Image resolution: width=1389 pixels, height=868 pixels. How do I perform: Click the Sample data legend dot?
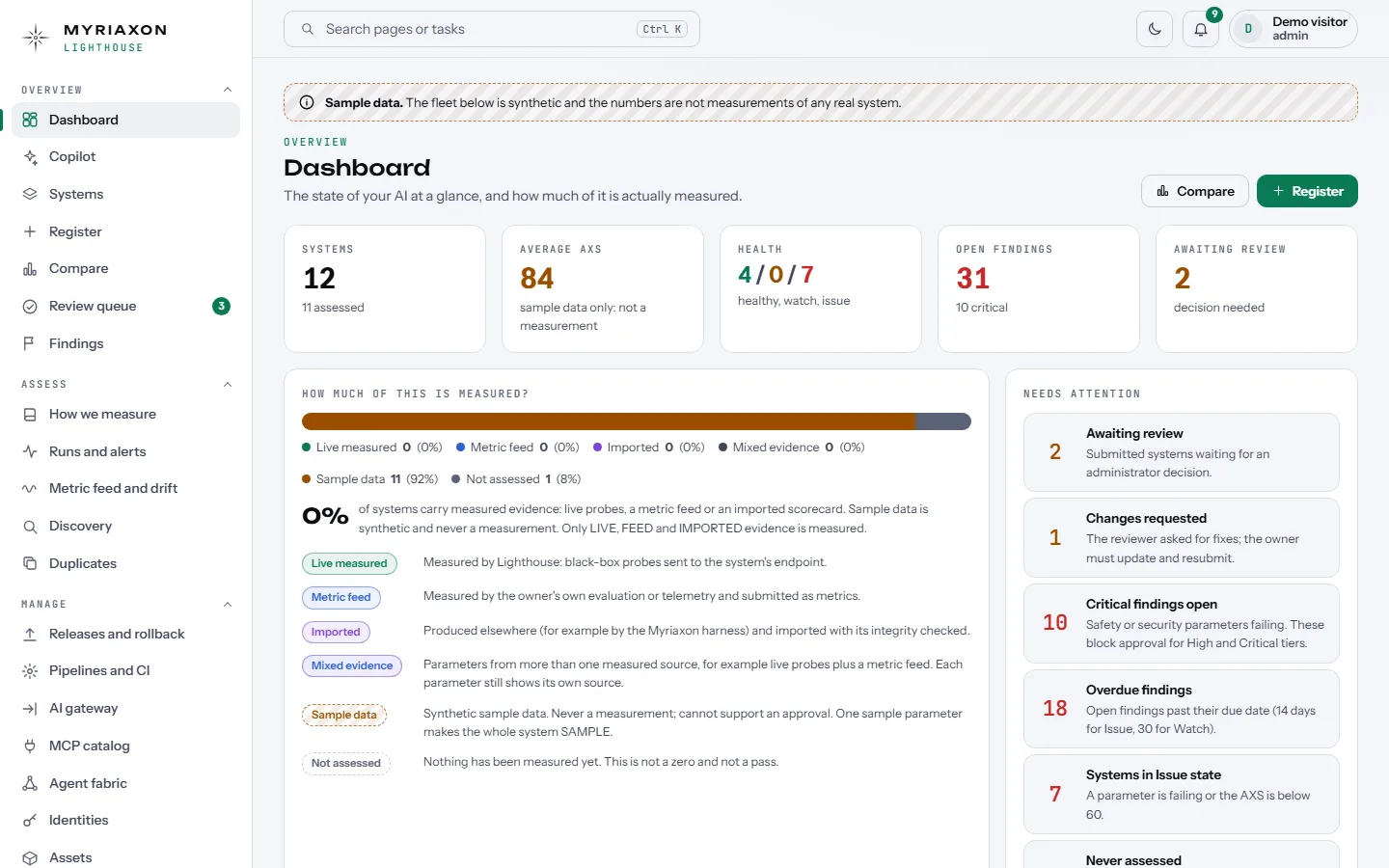pos(307,479)
